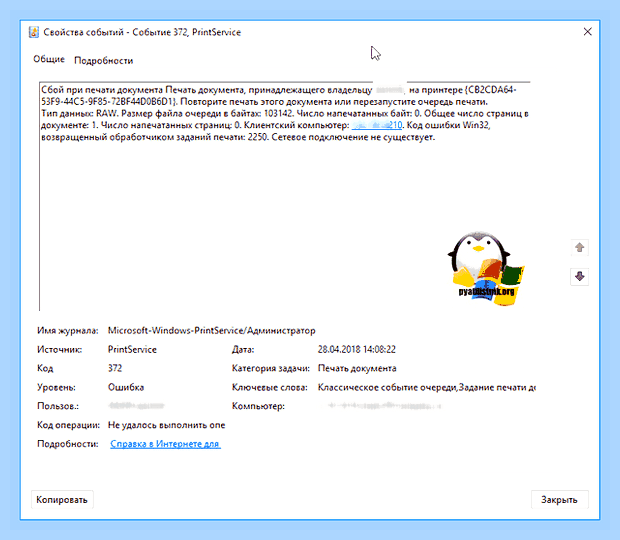Click the Закрыть button

click(x=559, y=500)
